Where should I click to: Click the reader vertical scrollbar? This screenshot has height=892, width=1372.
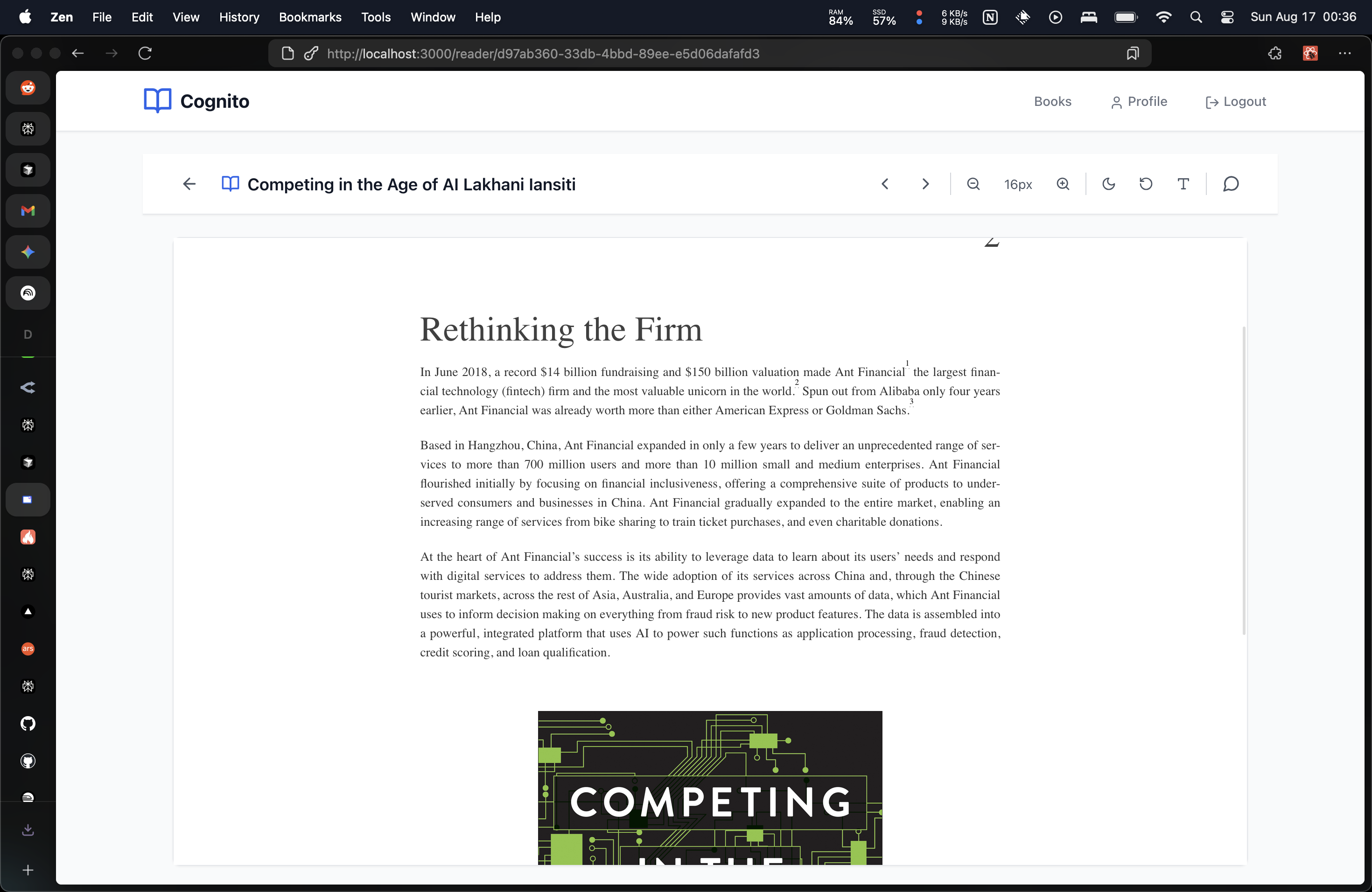(x=1244, y=480)
